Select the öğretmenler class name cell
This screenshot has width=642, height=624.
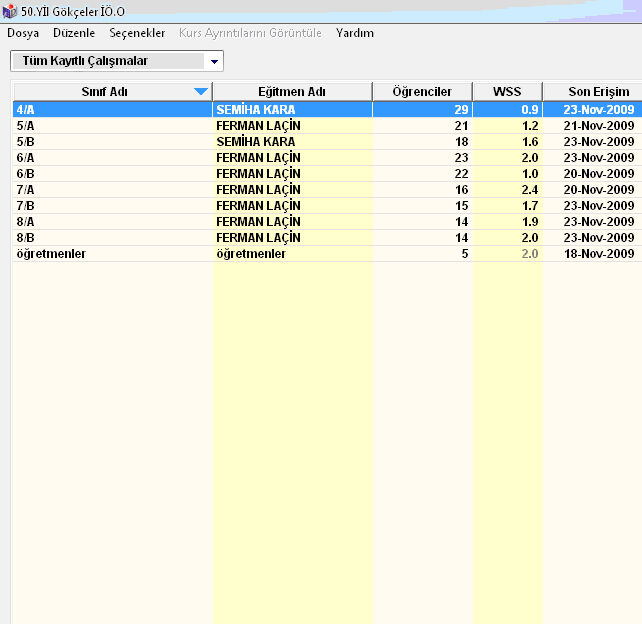coord(113,254)
